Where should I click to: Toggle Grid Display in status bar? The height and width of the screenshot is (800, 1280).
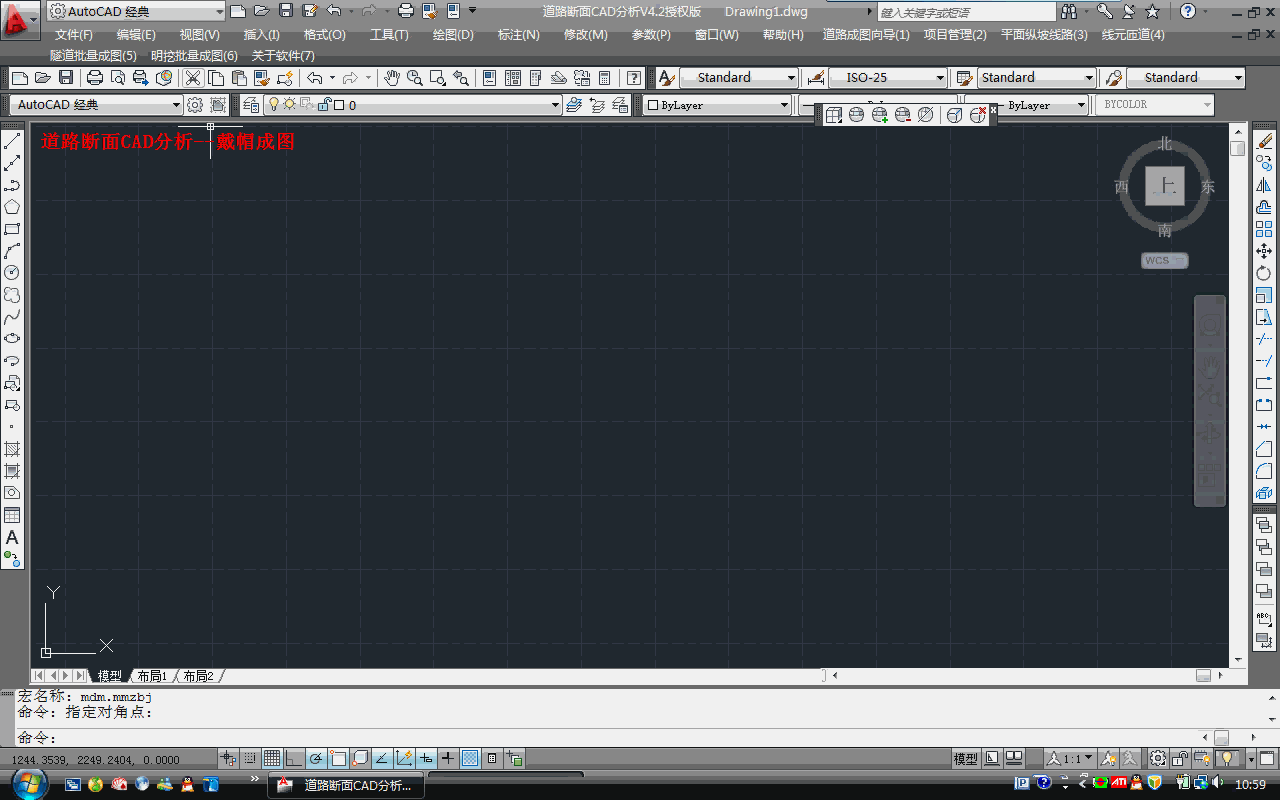[271, 759]
